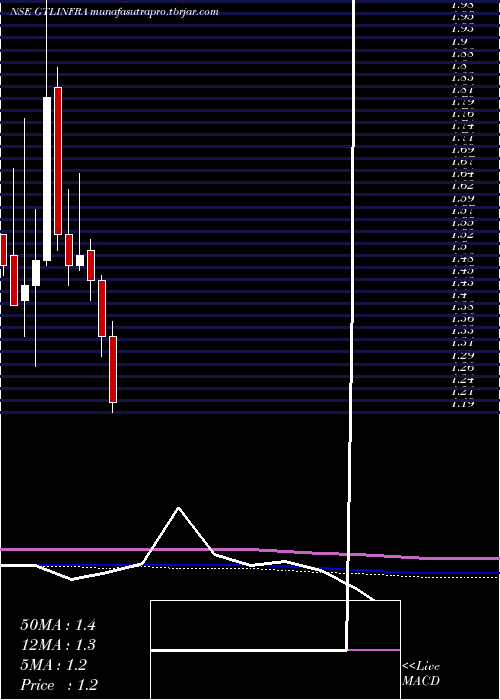This screenshot has width=500, height=700.
Task: Click the 12MA : 1.3 readout
Action: coord(58,645)
